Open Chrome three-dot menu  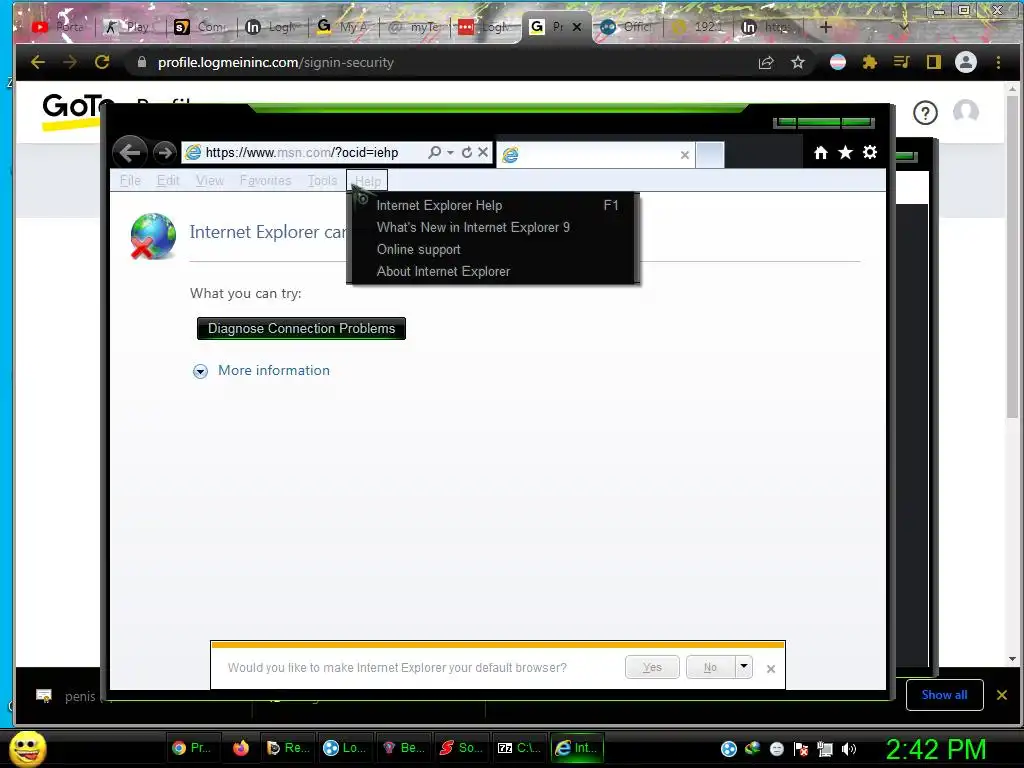click(998, 62)
